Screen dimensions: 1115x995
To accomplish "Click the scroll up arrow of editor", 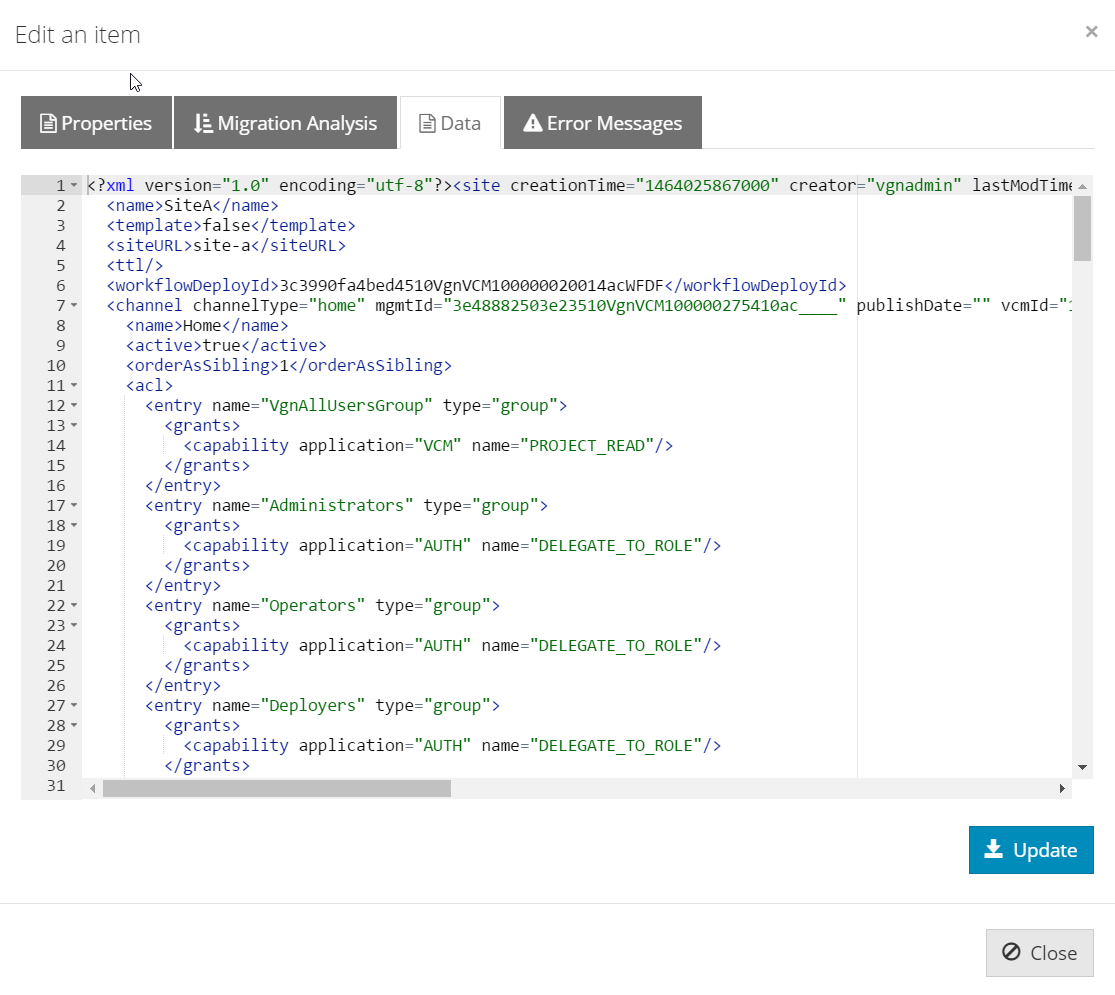I will (1082, 186).
